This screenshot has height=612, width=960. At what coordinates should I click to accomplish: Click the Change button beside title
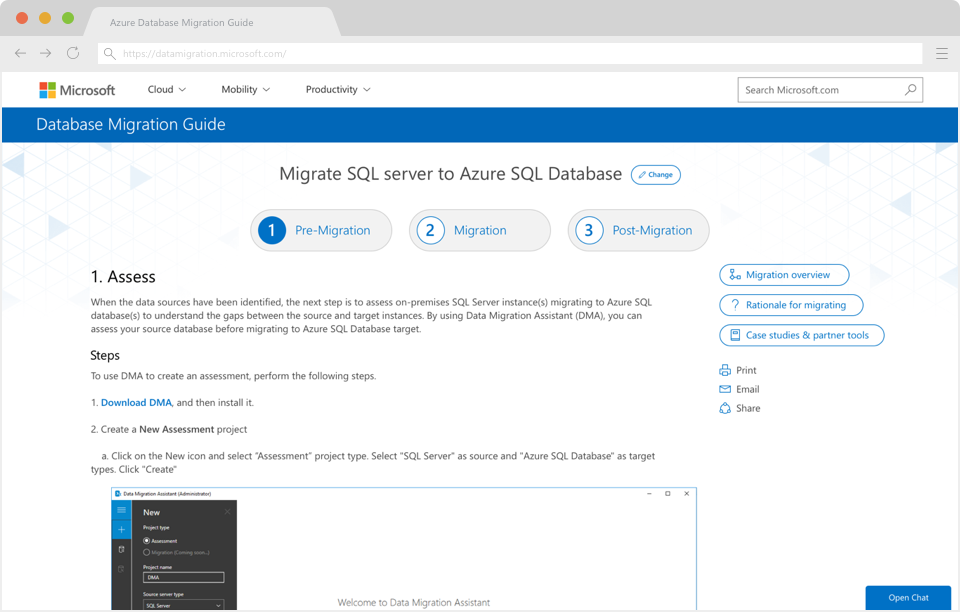656,174
